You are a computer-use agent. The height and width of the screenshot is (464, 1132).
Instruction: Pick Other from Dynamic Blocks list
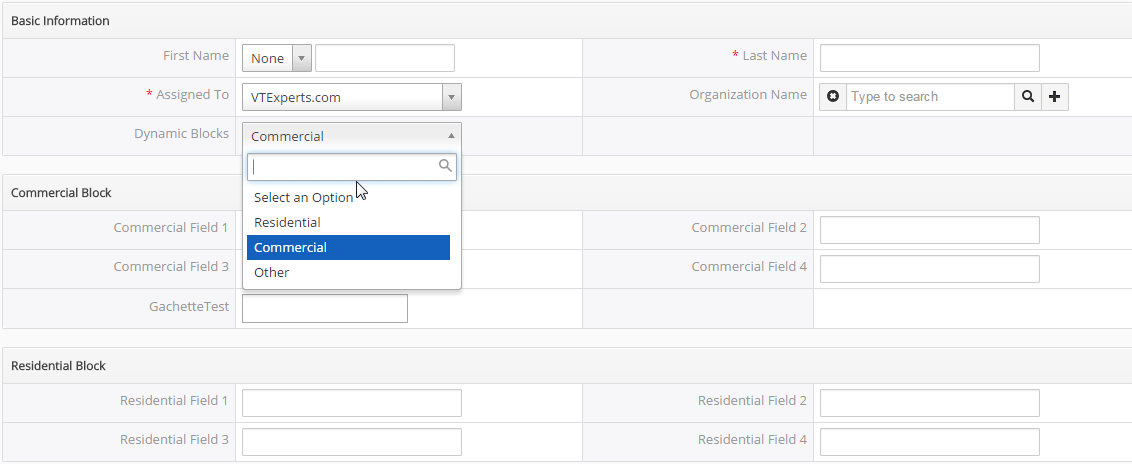(348, 272)
